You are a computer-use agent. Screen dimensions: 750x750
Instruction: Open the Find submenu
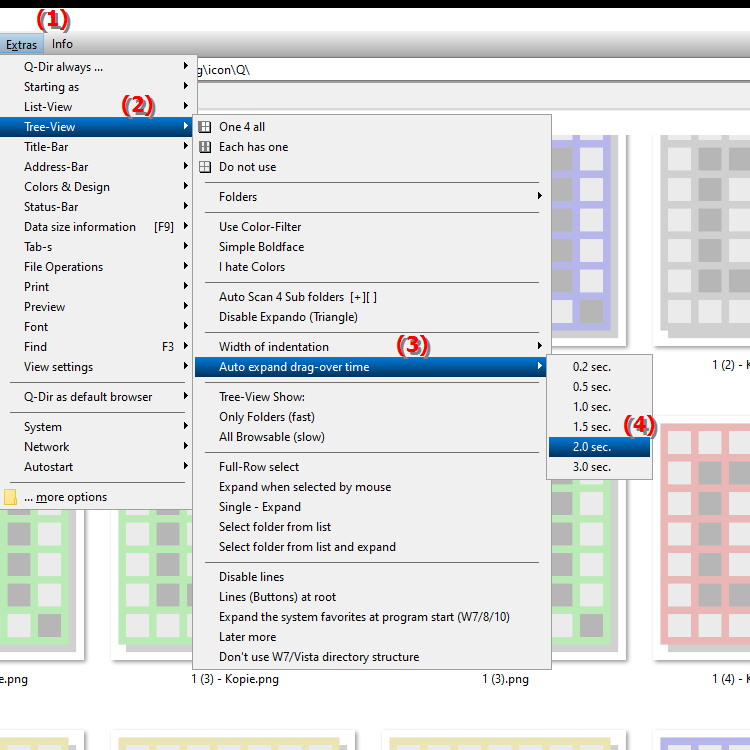pos(97,347)
